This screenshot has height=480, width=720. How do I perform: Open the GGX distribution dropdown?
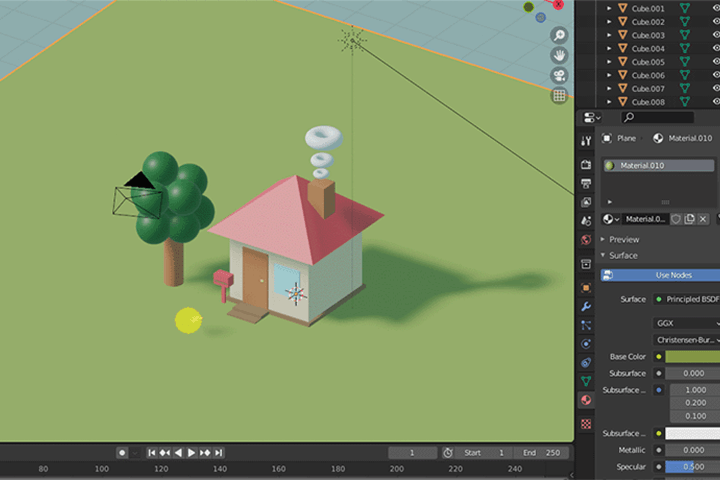coord(686,323)
